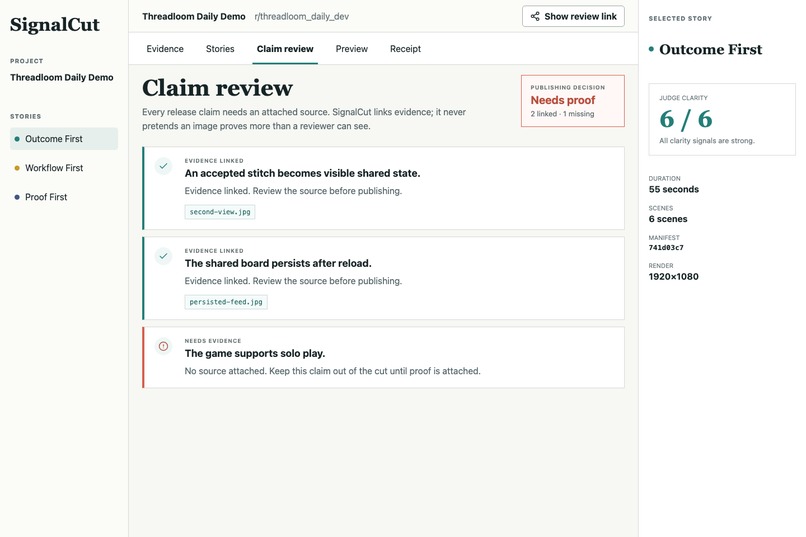Click the Threadloom Daily Demo title in the header
Image resolution: width=806 pixels, height=537 pixels.
194,16
